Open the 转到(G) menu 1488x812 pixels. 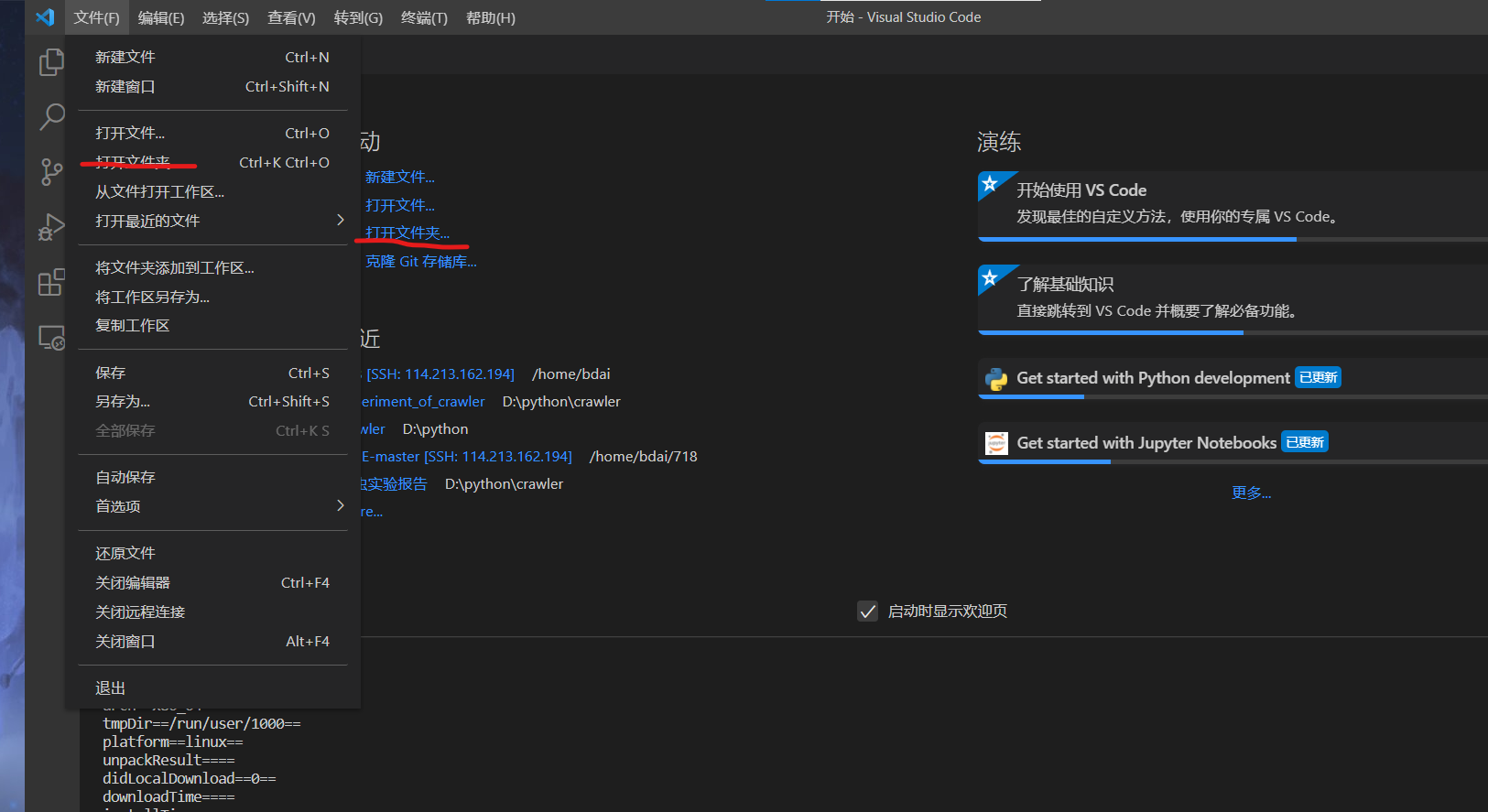tap(358, 17)
